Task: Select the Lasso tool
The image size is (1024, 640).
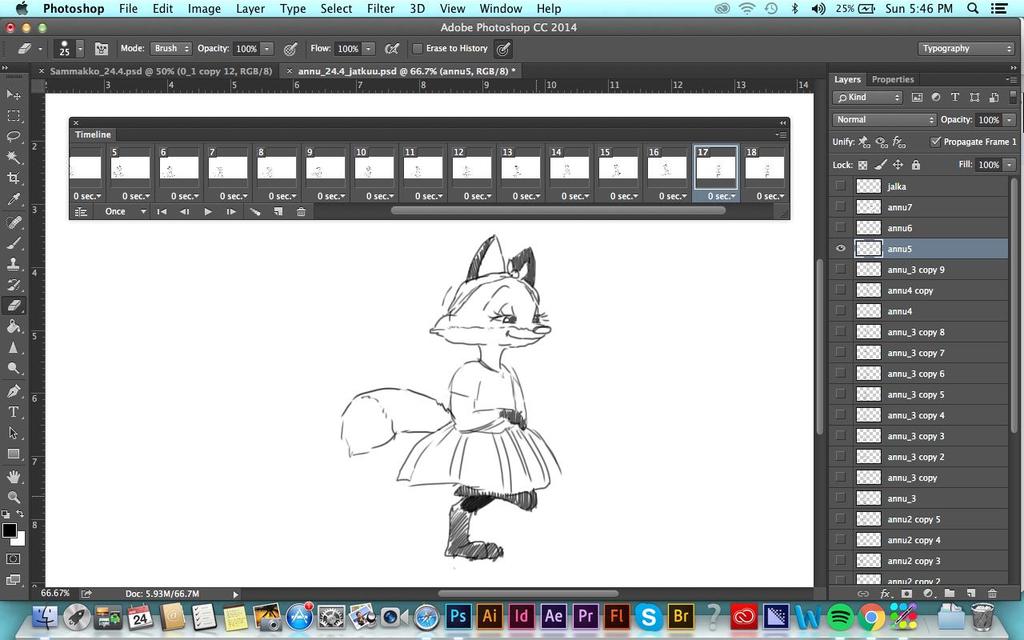Action: [x=13, y=136]
